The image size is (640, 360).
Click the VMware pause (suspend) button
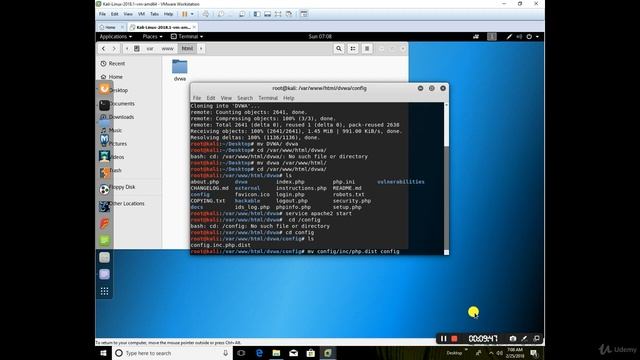184,14
